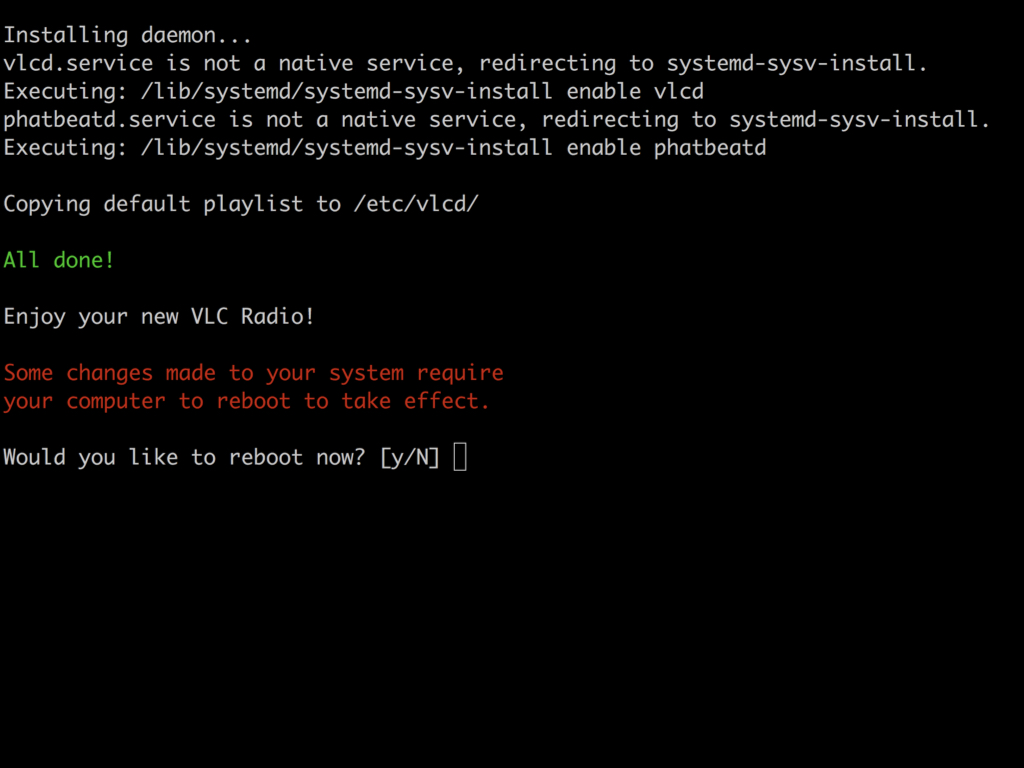Screen dimensions: 1024x768
Task: Click the 'enable vlcd' command text
Action: 635,91
